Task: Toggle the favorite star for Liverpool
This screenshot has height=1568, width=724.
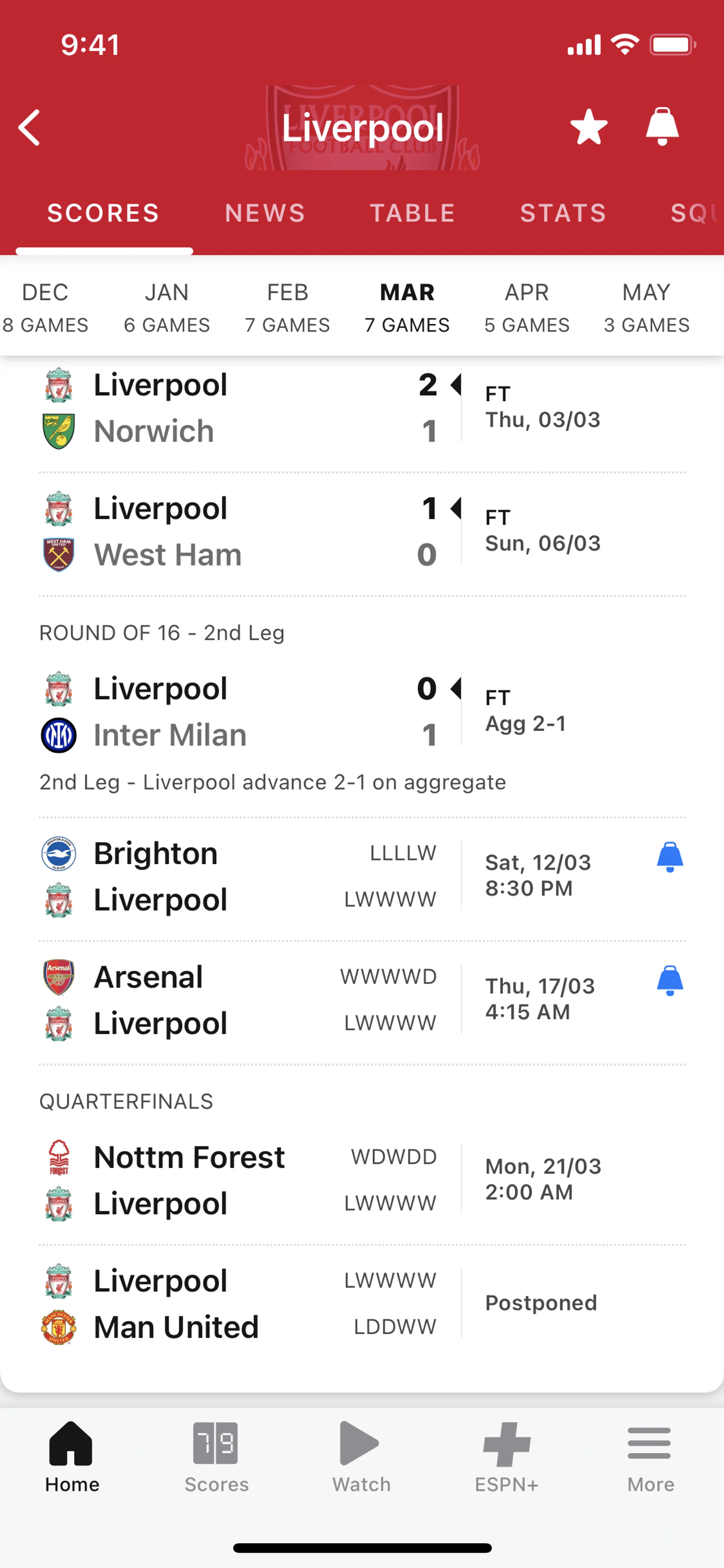Action: (x=588, y=127)
